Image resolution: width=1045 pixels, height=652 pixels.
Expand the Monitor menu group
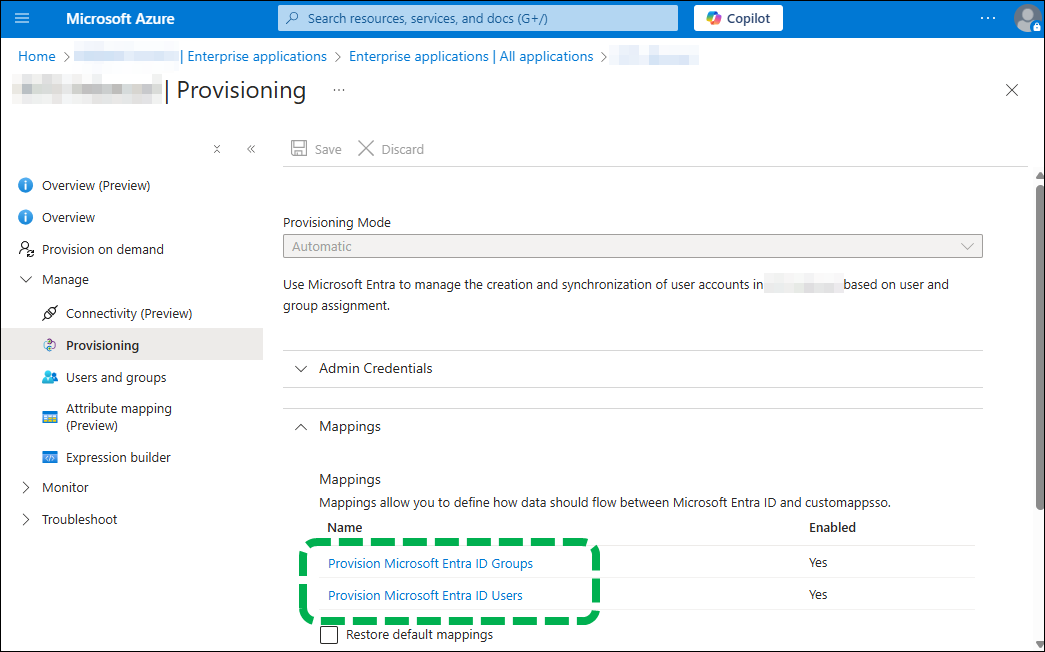click(x=65, y=487)
